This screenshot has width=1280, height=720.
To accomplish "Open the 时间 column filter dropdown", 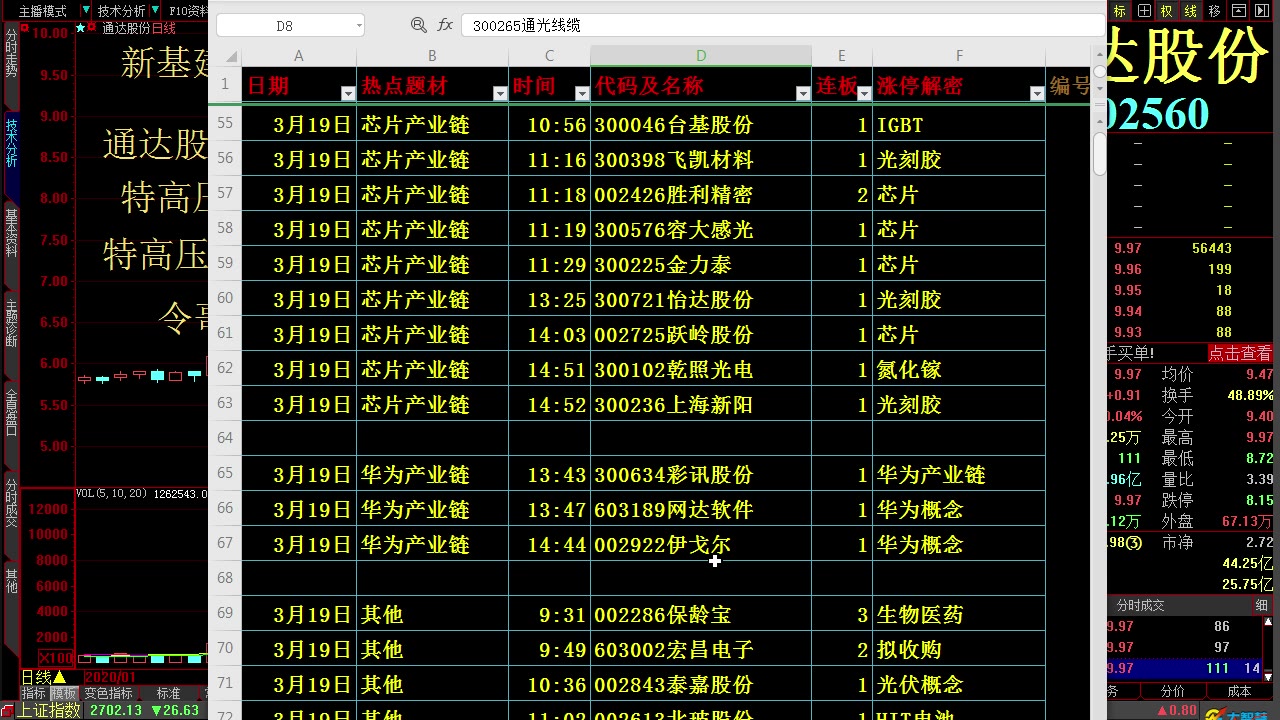I will (x=582, y=93).
